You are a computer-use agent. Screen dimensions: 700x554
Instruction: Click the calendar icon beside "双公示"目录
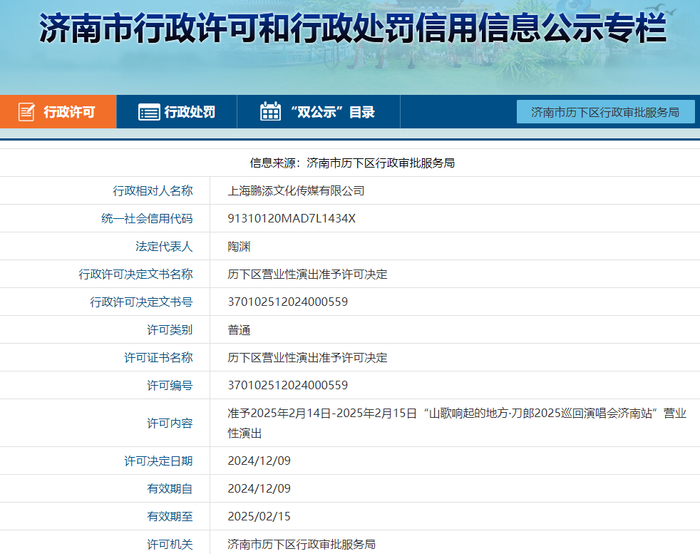(x=270, y=112)
